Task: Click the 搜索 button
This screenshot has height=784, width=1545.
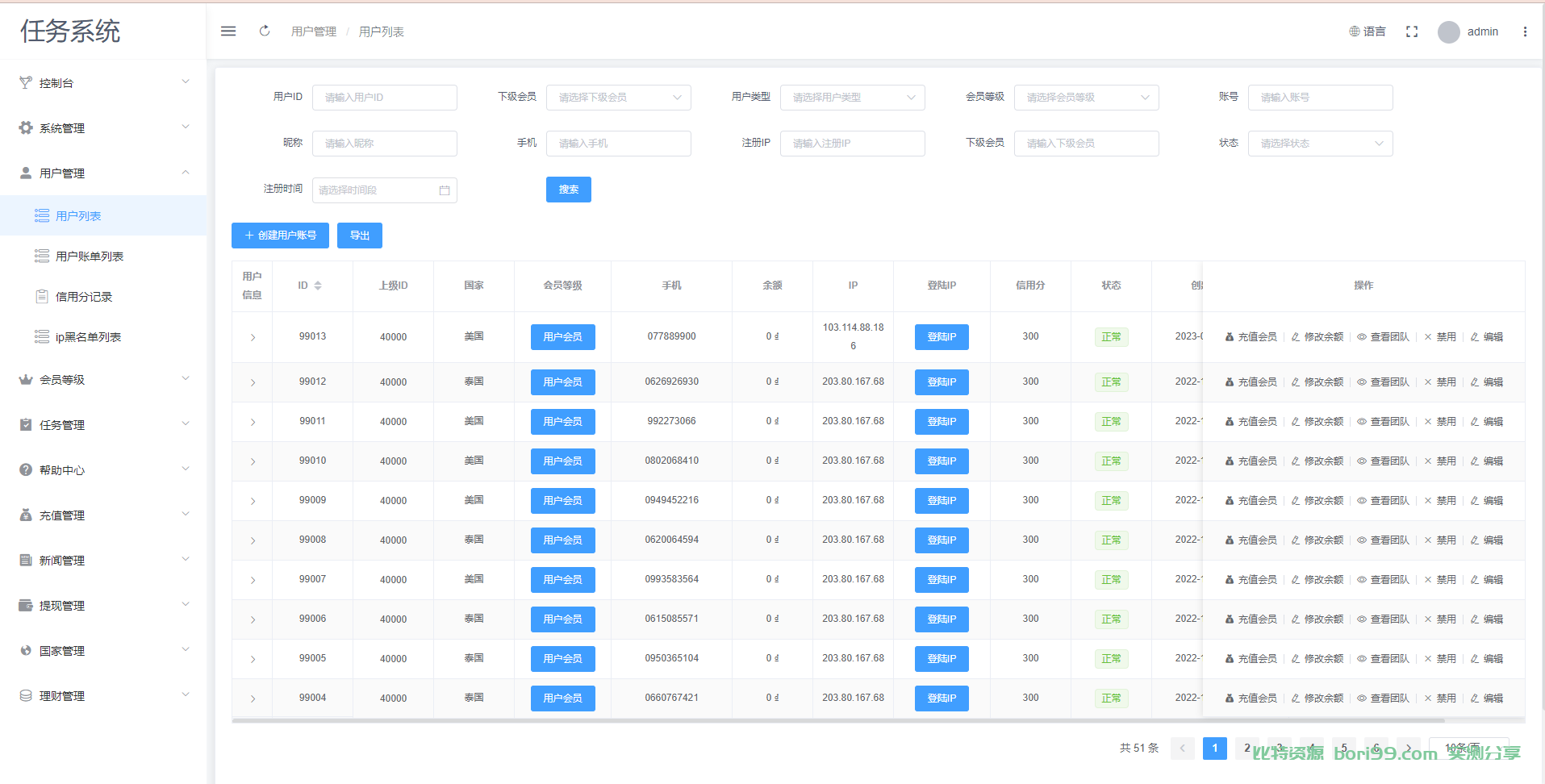Action: coord(569,190)
